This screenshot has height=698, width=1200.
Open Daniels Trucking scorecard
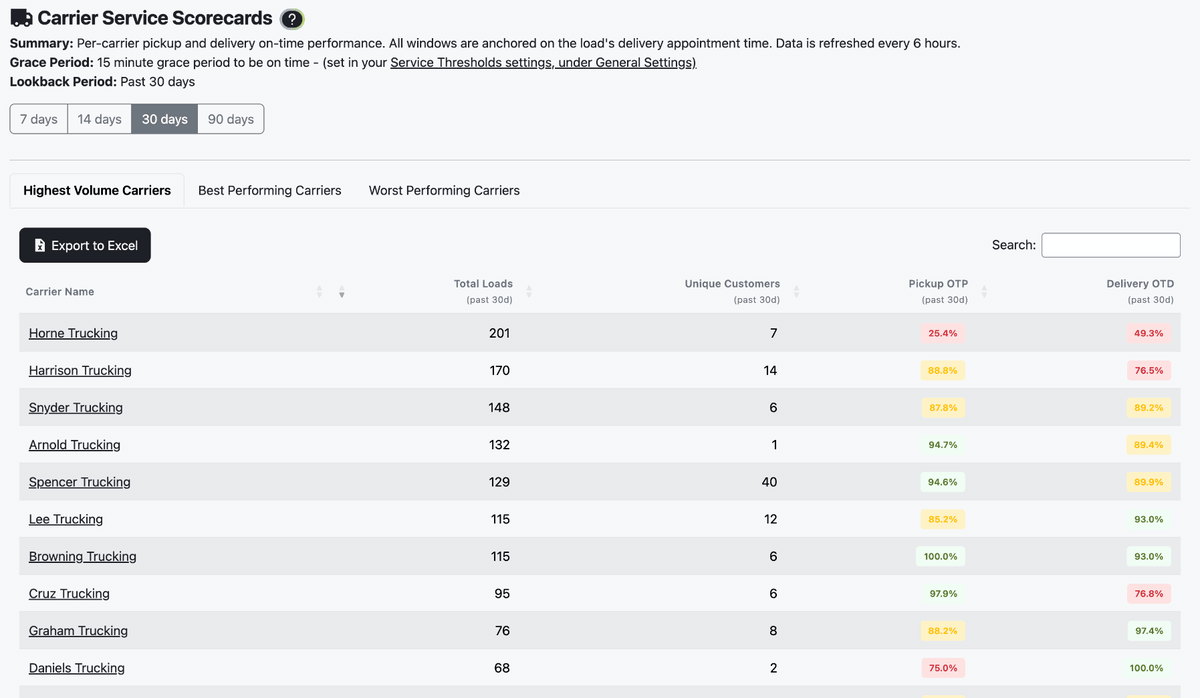(77, 668)
